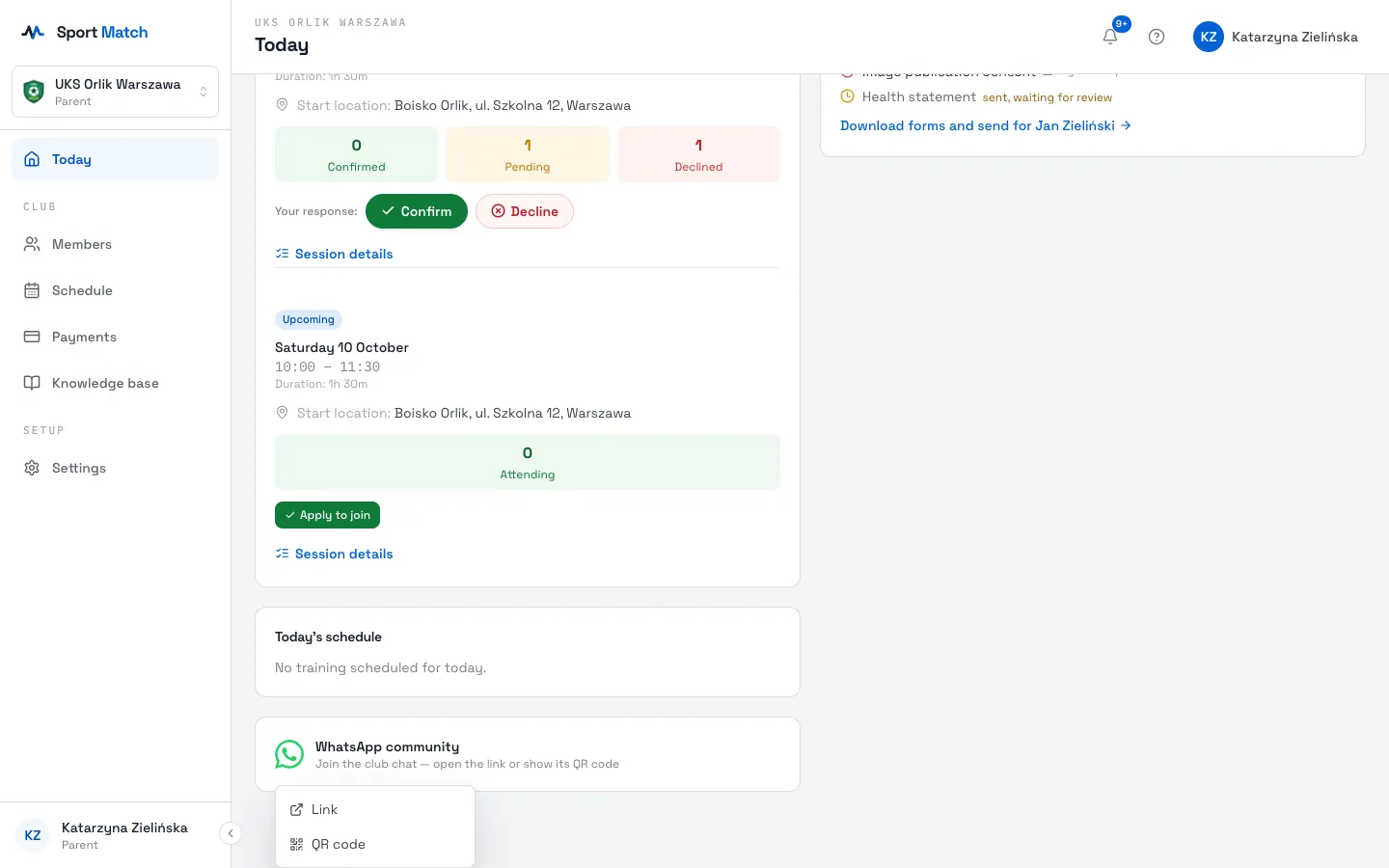The image size is (1389, 868).
Task: Click the KZ avatar in the header
Action: (x=1209, y=37)
